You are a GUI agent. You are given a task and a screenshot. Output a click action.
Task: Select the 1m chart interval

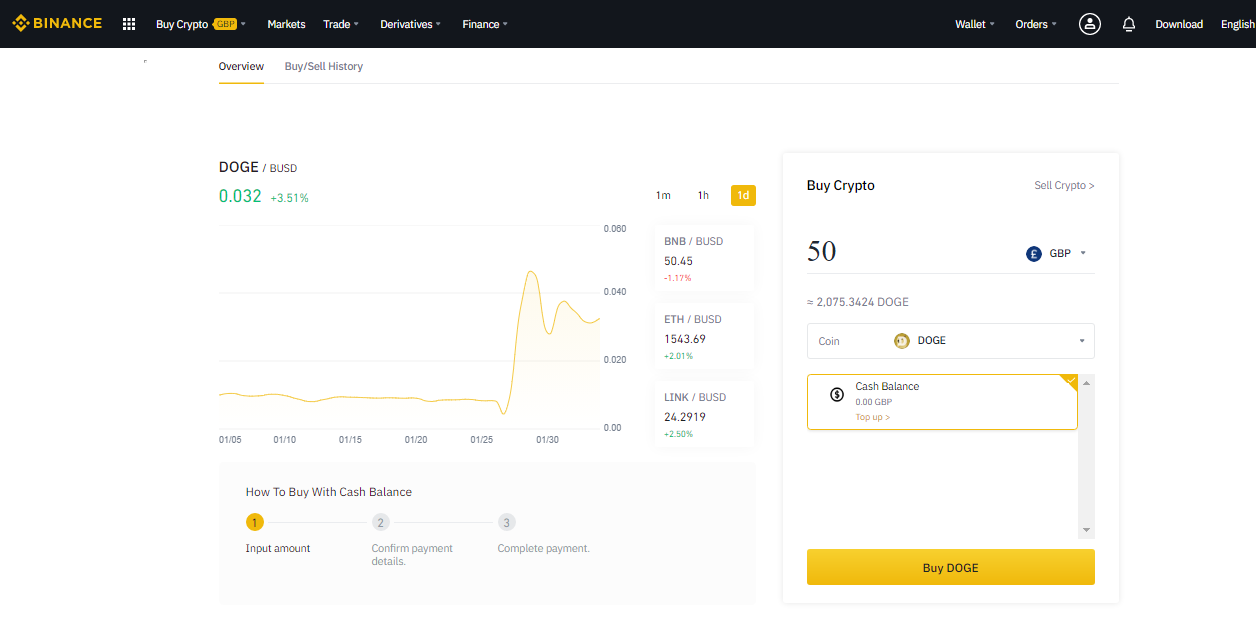pos(663,195)
